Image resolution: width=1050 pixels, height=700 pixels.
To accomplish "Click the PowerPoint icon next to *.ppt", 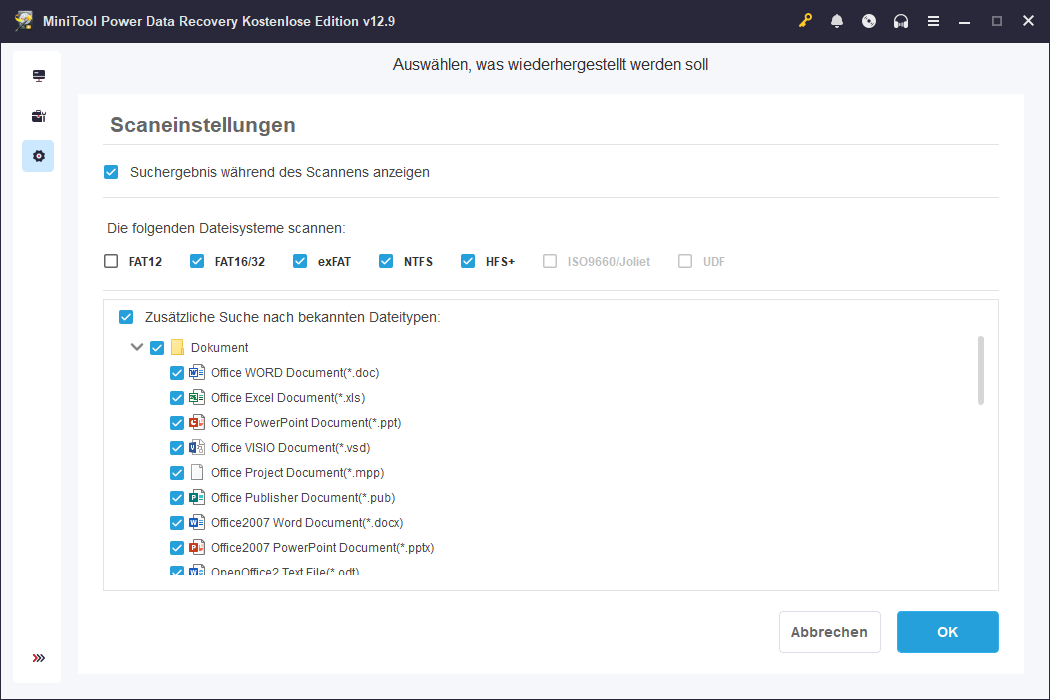I will [196, 423].
